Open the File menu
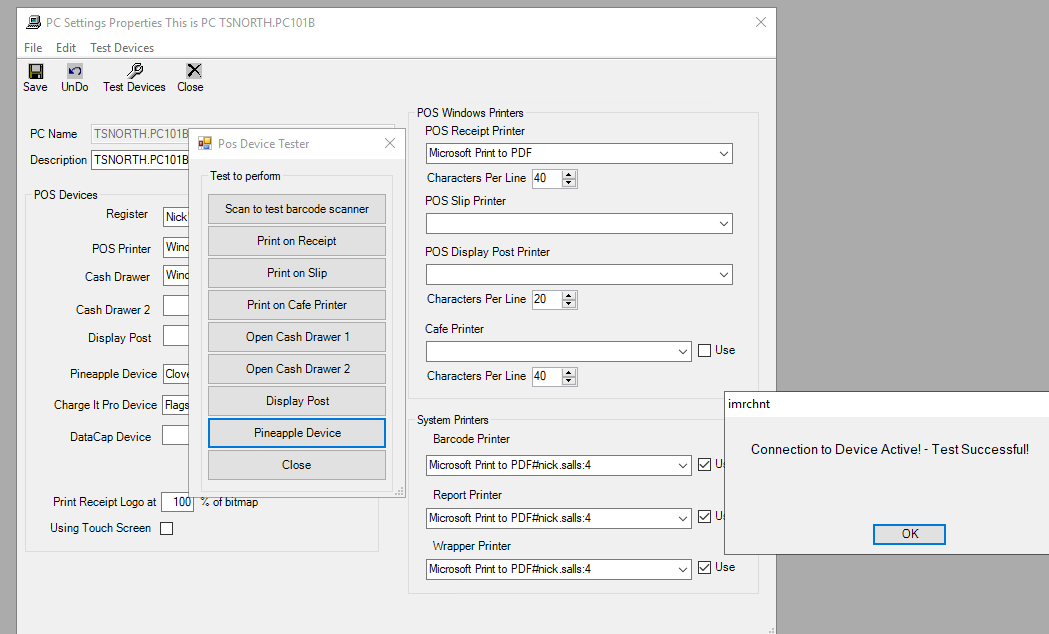 [x=33, y=47]
